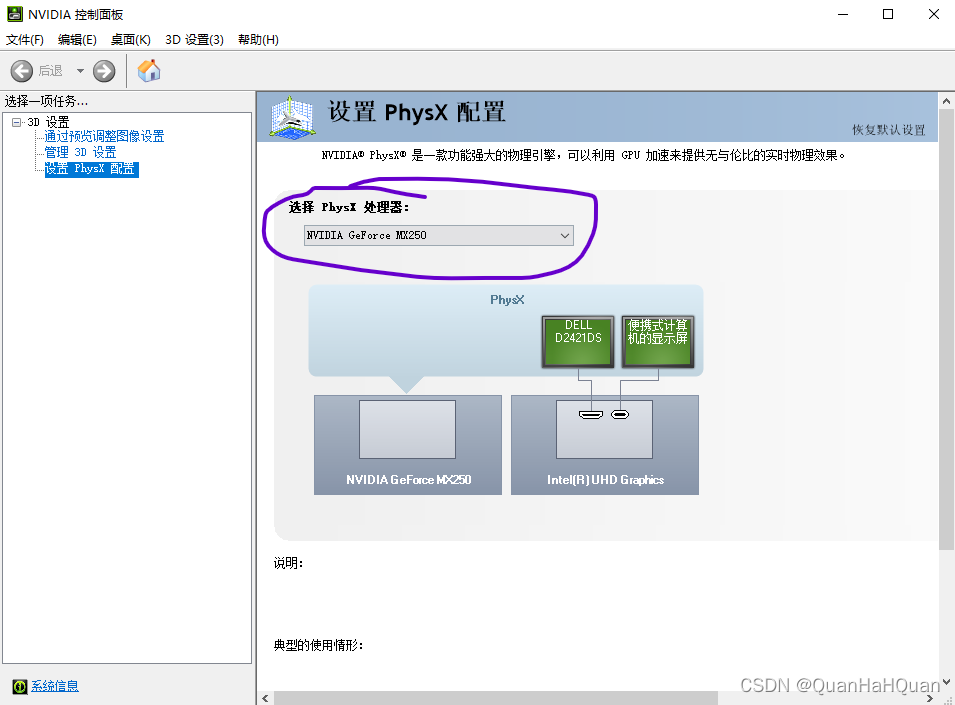Click the Intel(R) UHD Graphics block
The image size is (955, 705).
tap(605, 445)
